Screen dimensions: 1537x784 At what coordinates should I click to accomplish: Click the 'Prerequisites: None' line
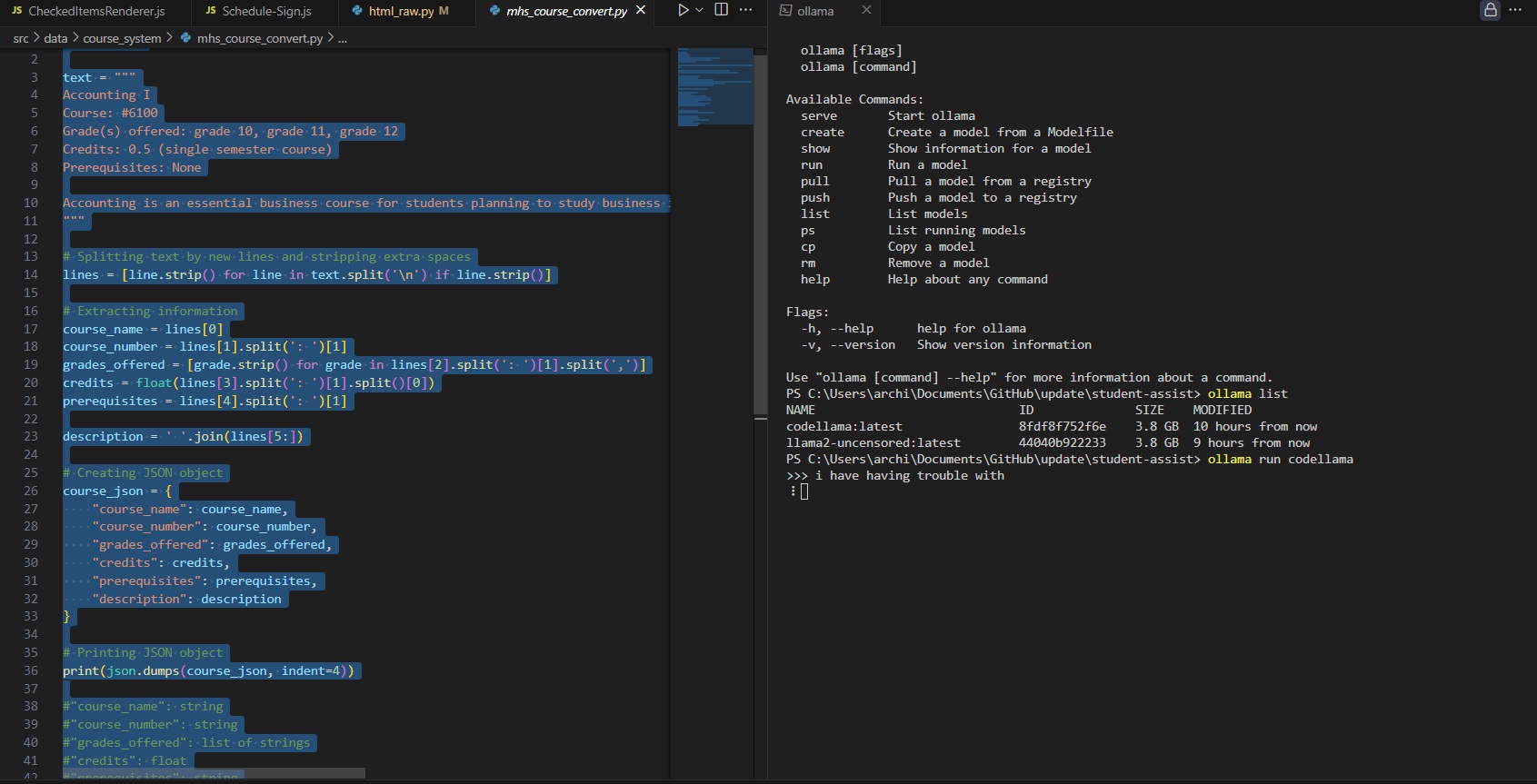click(x=132, y=167)
